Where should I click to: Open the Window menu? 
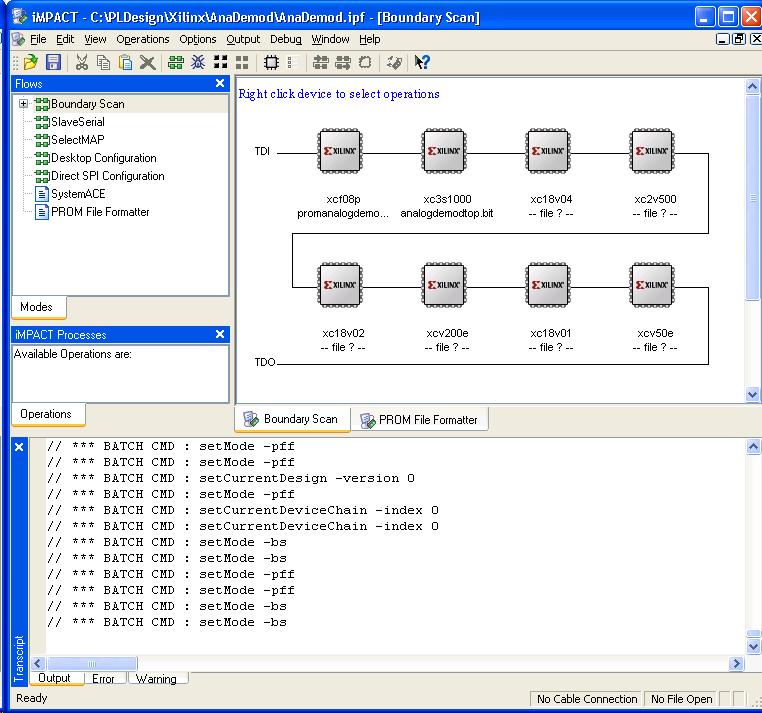330,39
